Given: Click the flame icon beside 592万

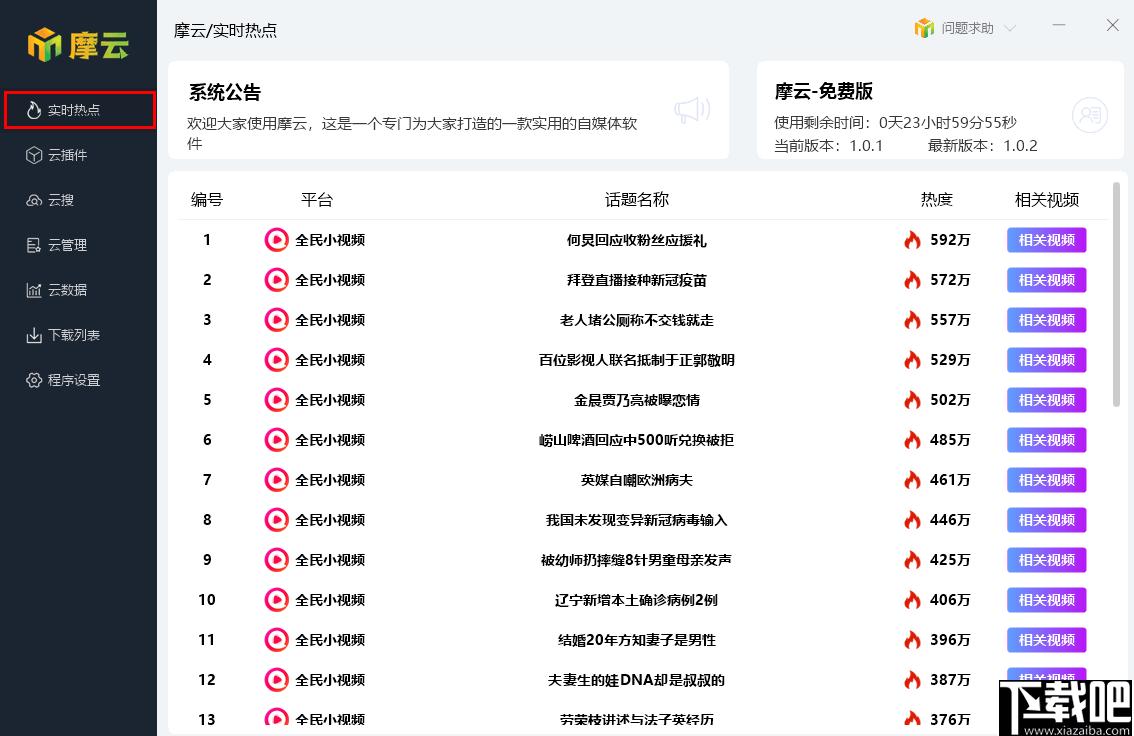Looking at the screenshot, I should pos(913,239).
